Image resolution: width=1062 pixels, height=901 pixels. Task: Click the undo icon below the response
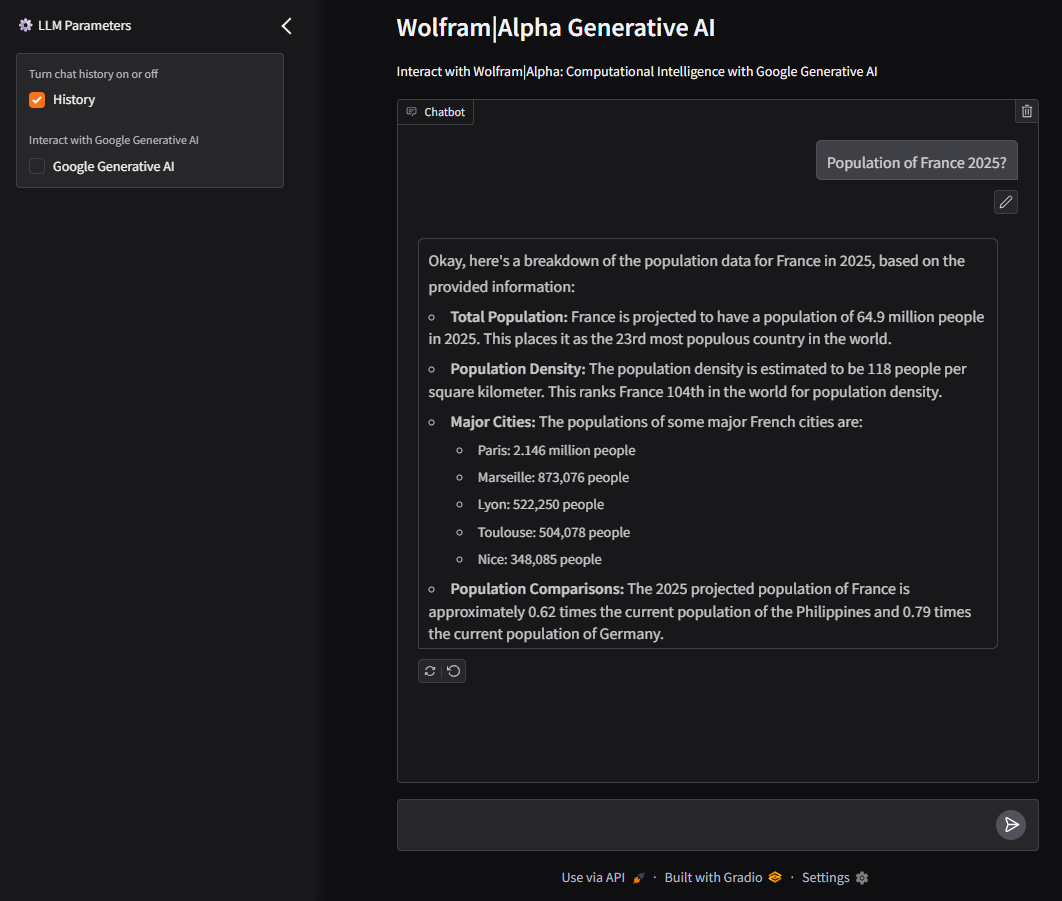tap(454, 671)
